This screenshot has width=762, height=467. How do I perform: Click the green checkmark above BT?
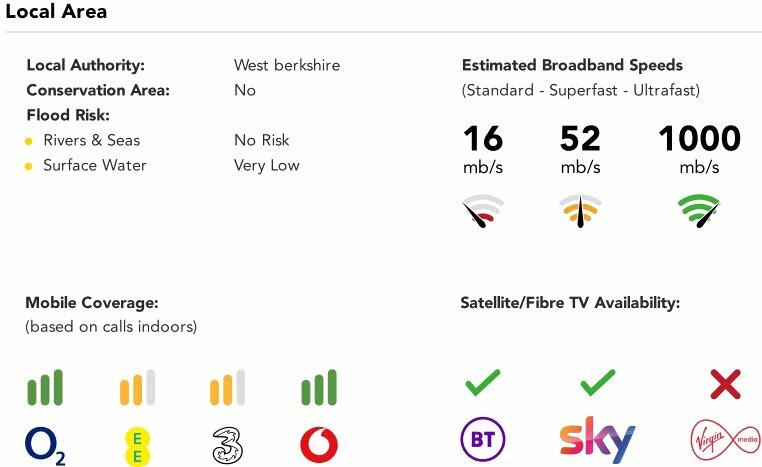pyautogui.click(x=482, y=382)
